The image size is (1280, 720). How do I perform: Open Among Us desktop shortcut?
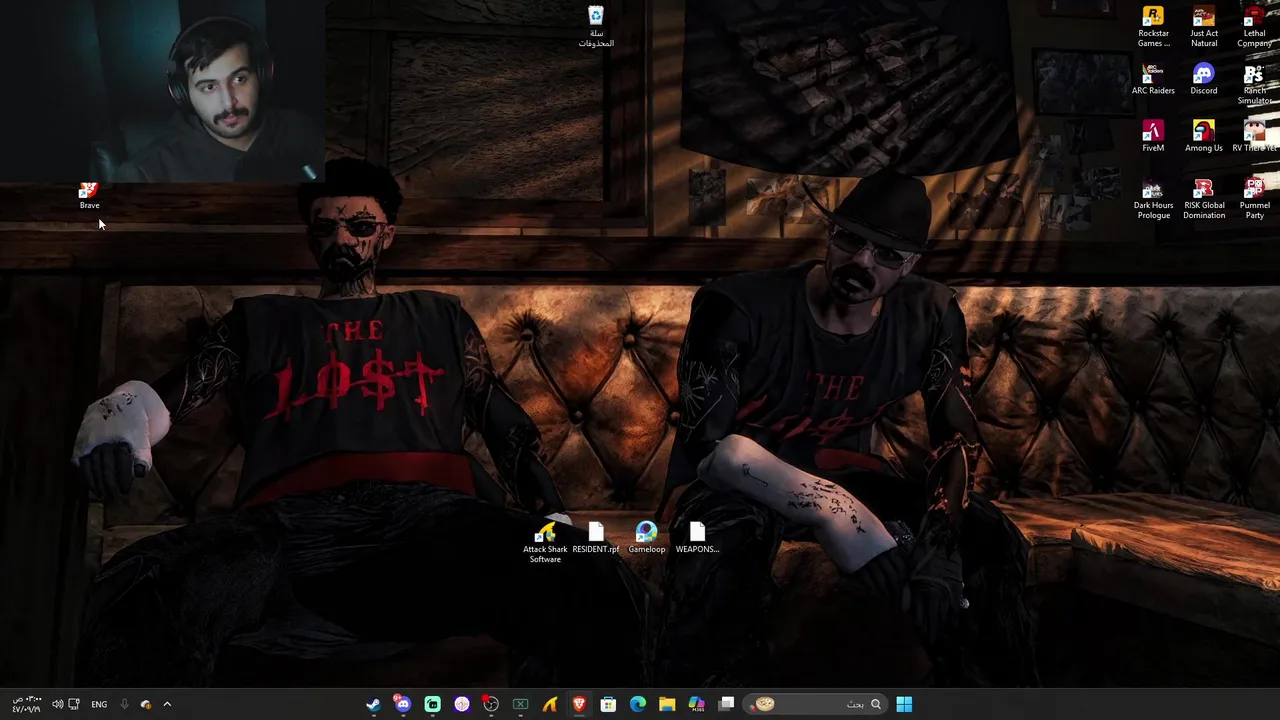pyautogui.click(x=1204, y=137)
